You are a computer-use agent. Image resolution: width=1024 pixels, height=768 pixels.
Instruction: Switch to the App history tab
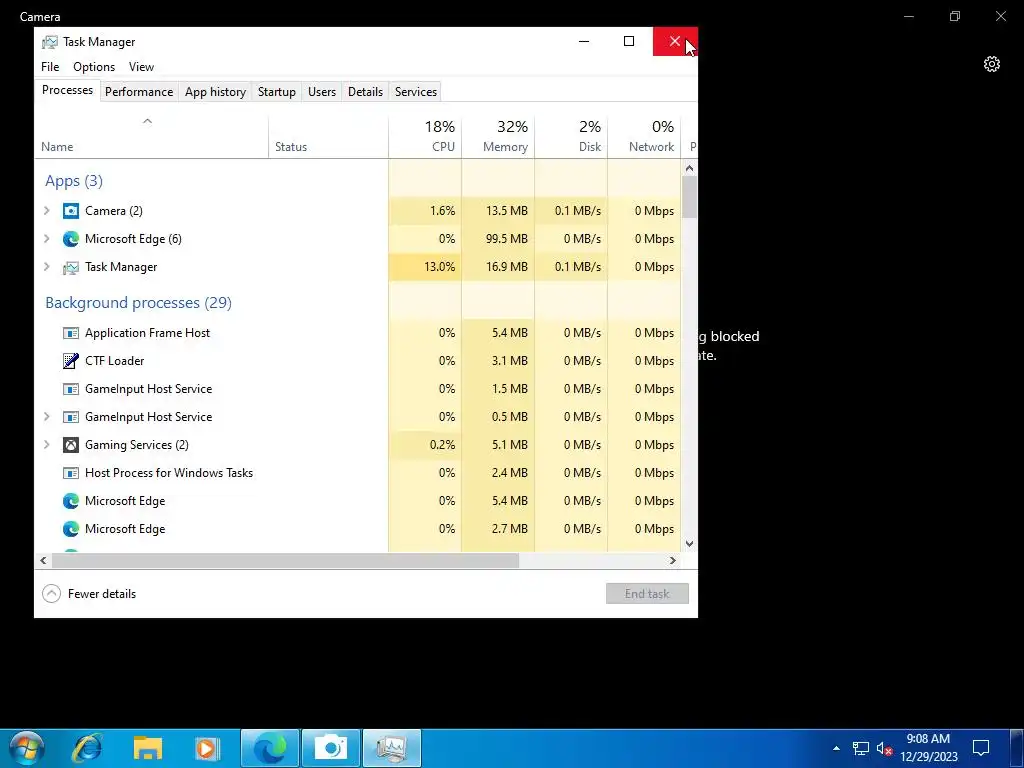click(216, 92)
